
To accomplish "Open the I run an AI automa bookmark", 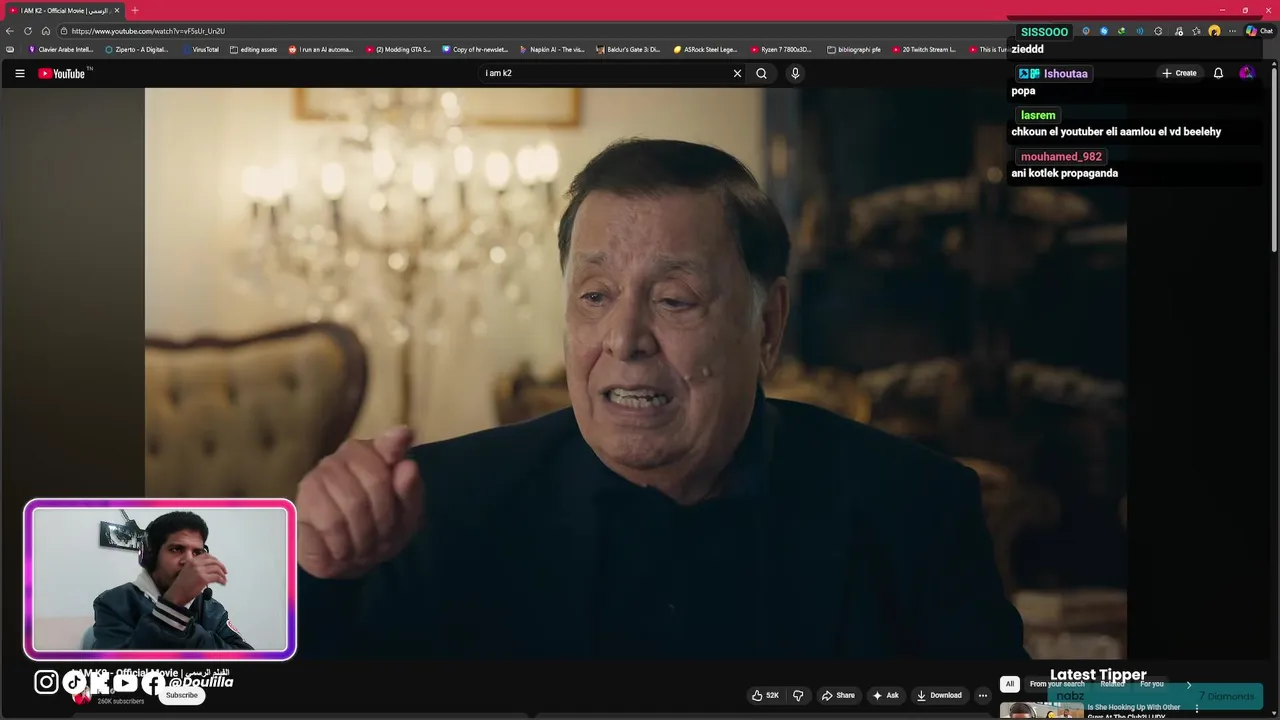I will point(321,49).
